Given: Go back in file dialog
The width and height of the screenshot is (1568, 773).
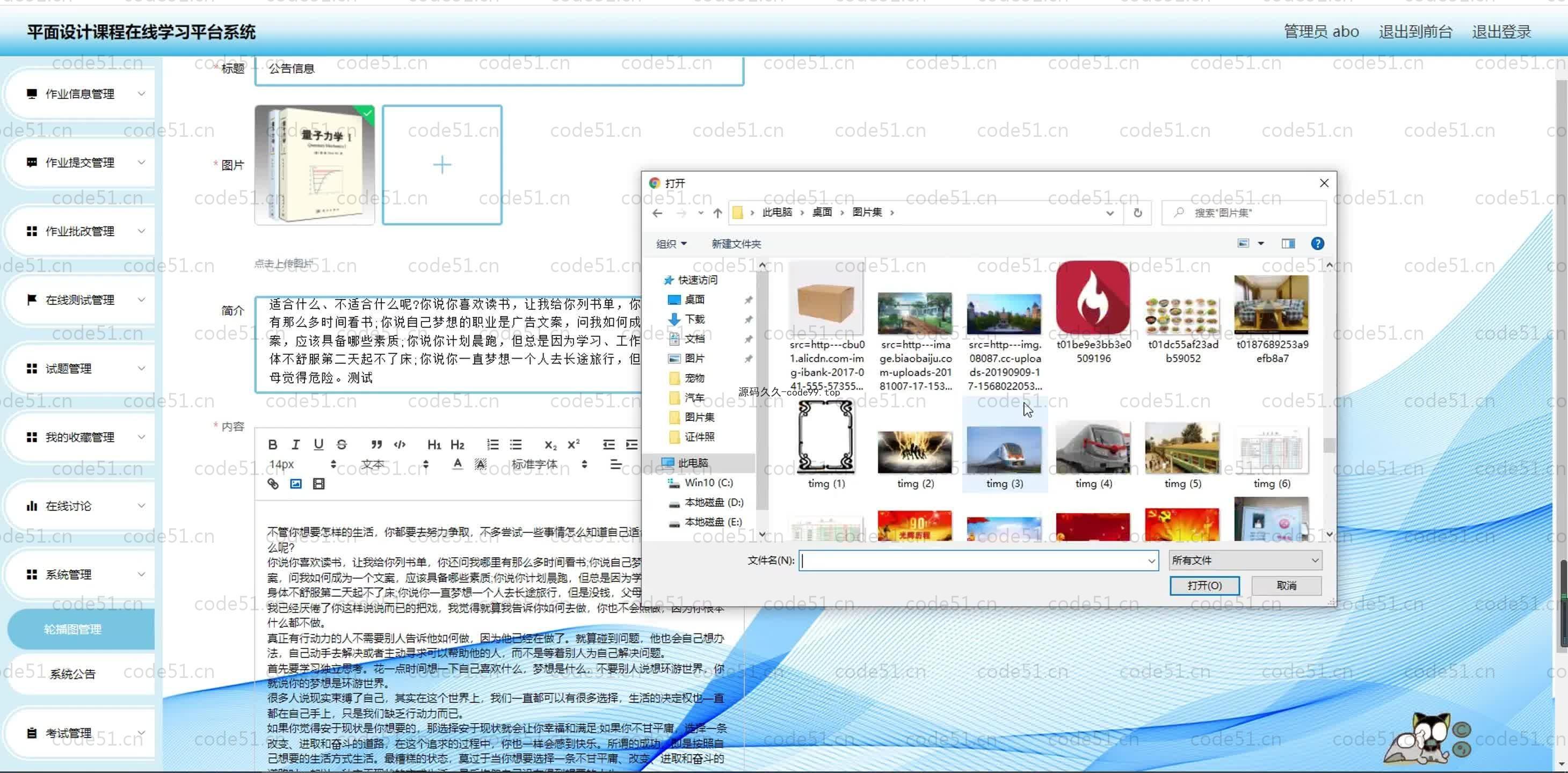Looking at the screenshot, I should coord(657,213).
